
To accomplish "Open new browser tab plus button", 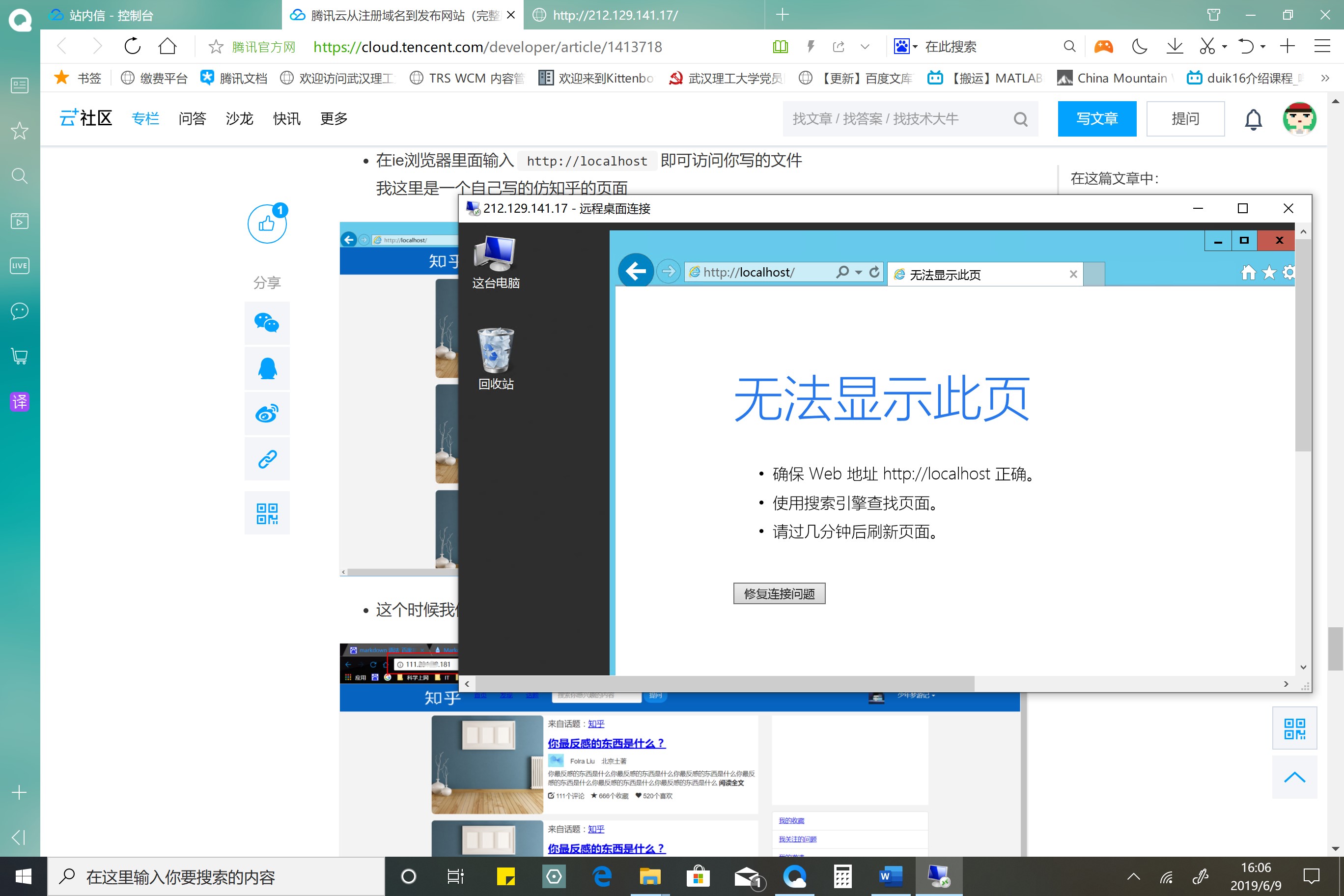I will [783, 15].
